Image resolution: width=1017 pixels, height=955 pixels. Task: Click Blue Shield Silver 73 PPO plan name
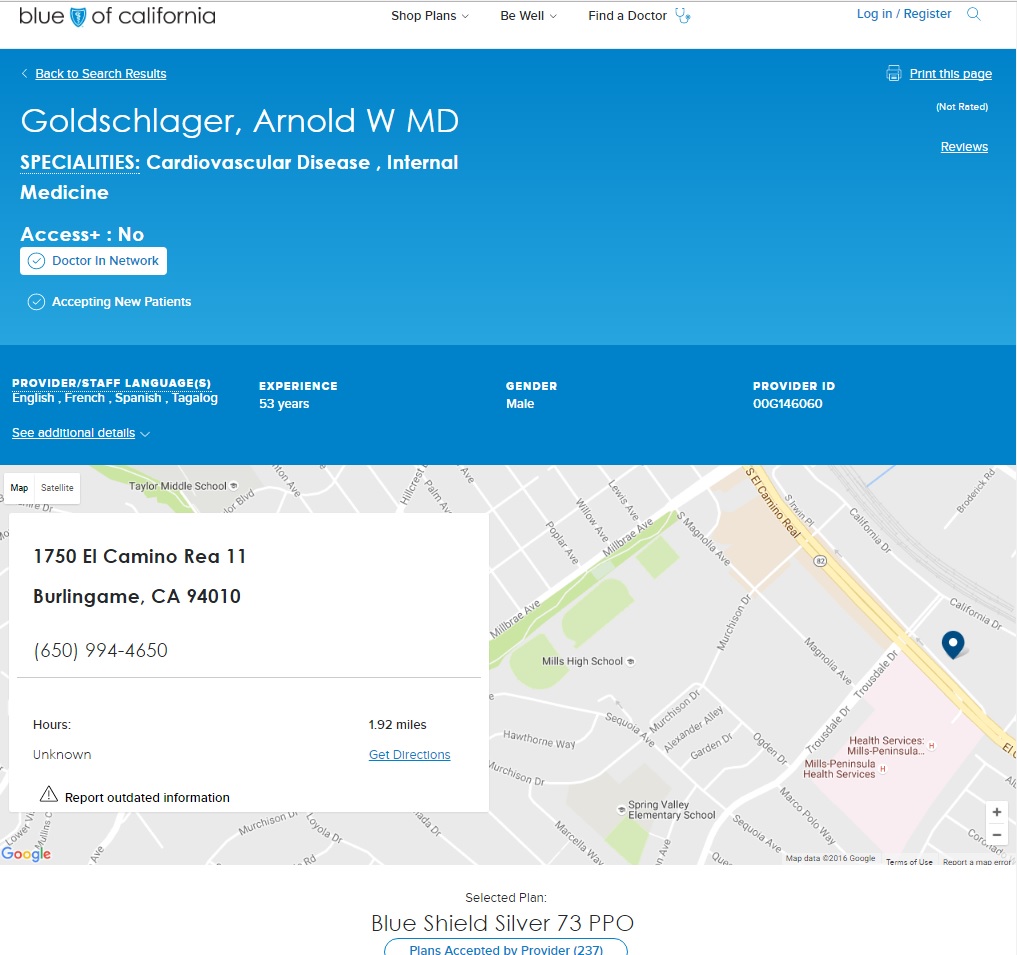point(502,923)
